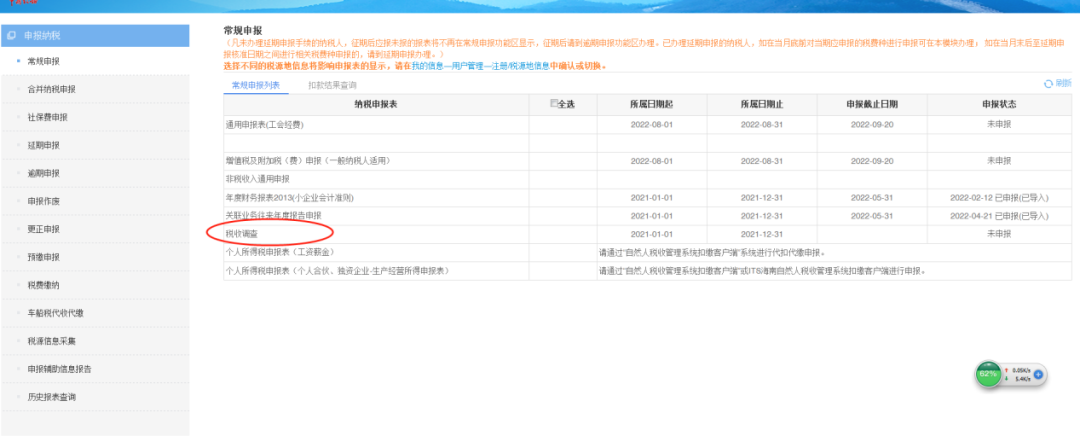
Task: Click 个人所得税申报表（个人合伙、独资企业-生产经营所得申报表） row
Action: coord(647,271)
